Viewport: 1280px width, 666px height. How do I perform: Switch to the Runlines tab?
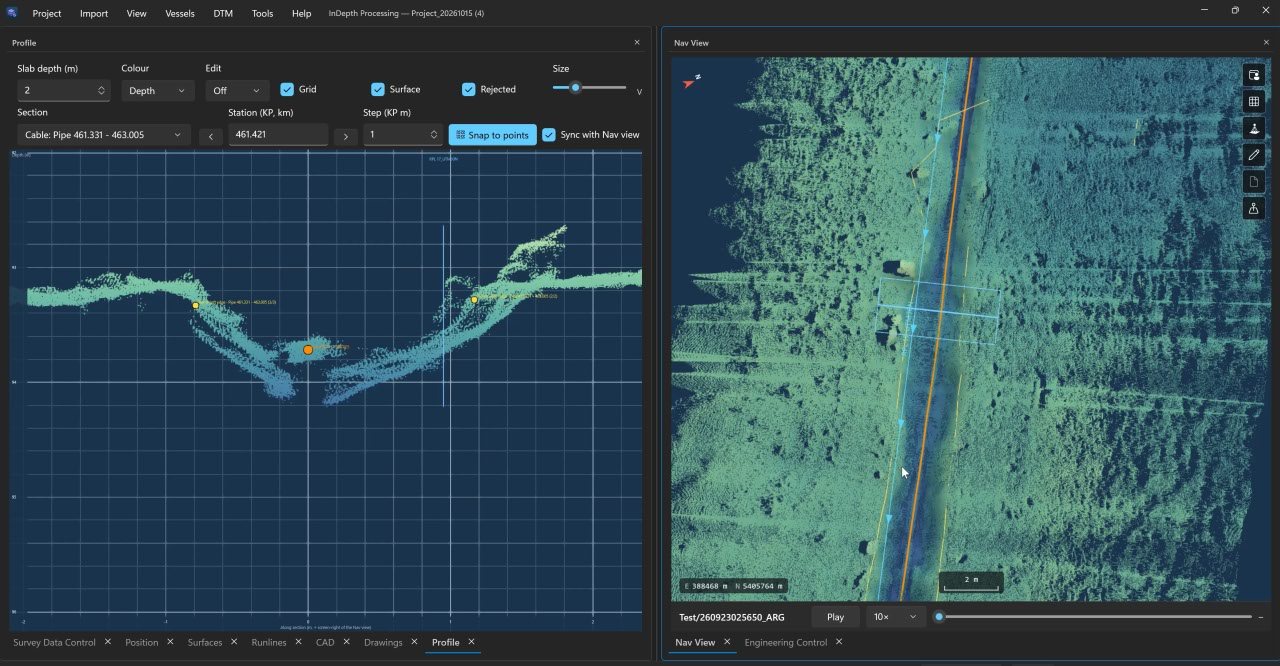(x=269, y=642)
